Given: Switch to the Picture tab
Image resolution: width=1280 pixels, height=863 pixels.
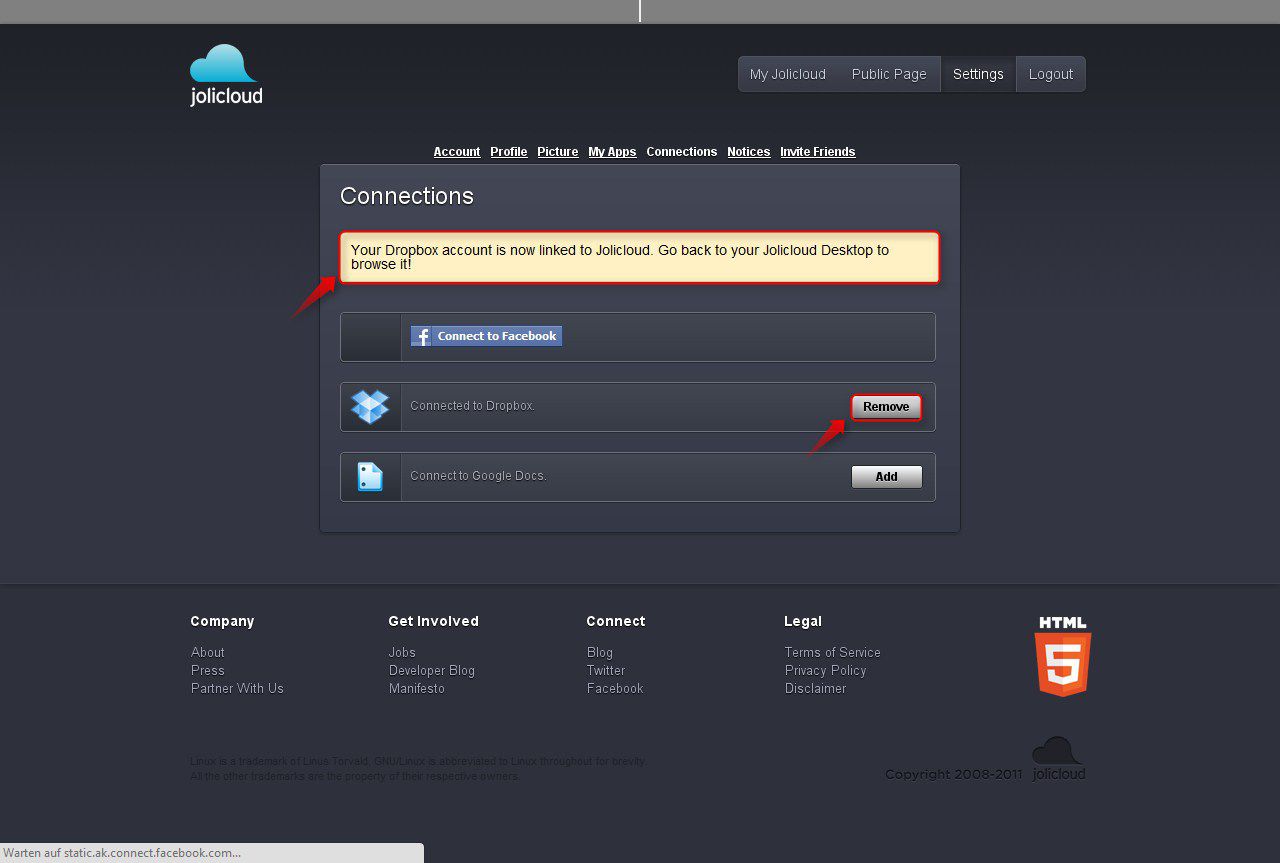Looking at the screenshot, I should [557, 151].
